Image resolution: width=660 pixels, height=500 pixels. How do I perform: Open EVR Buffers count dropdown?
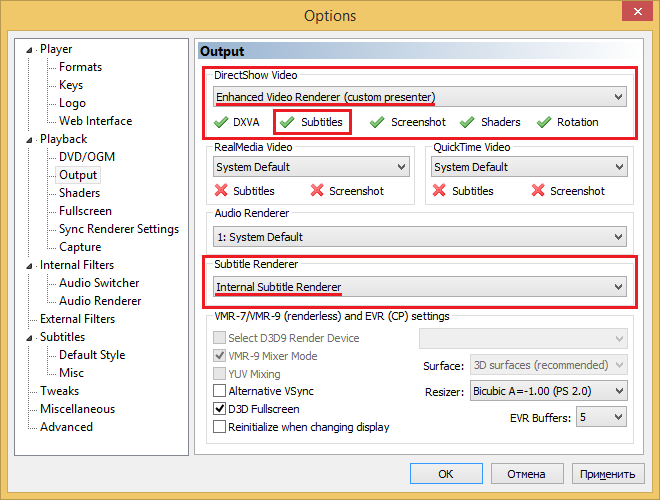coord(602,416)
